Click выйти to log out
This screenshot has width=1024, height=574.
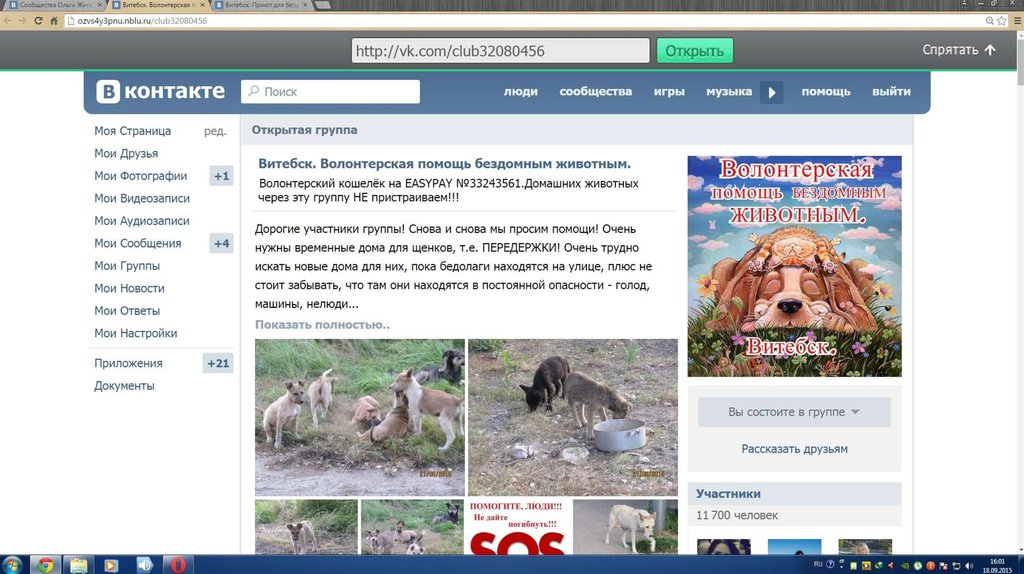[x=891, y=91]
